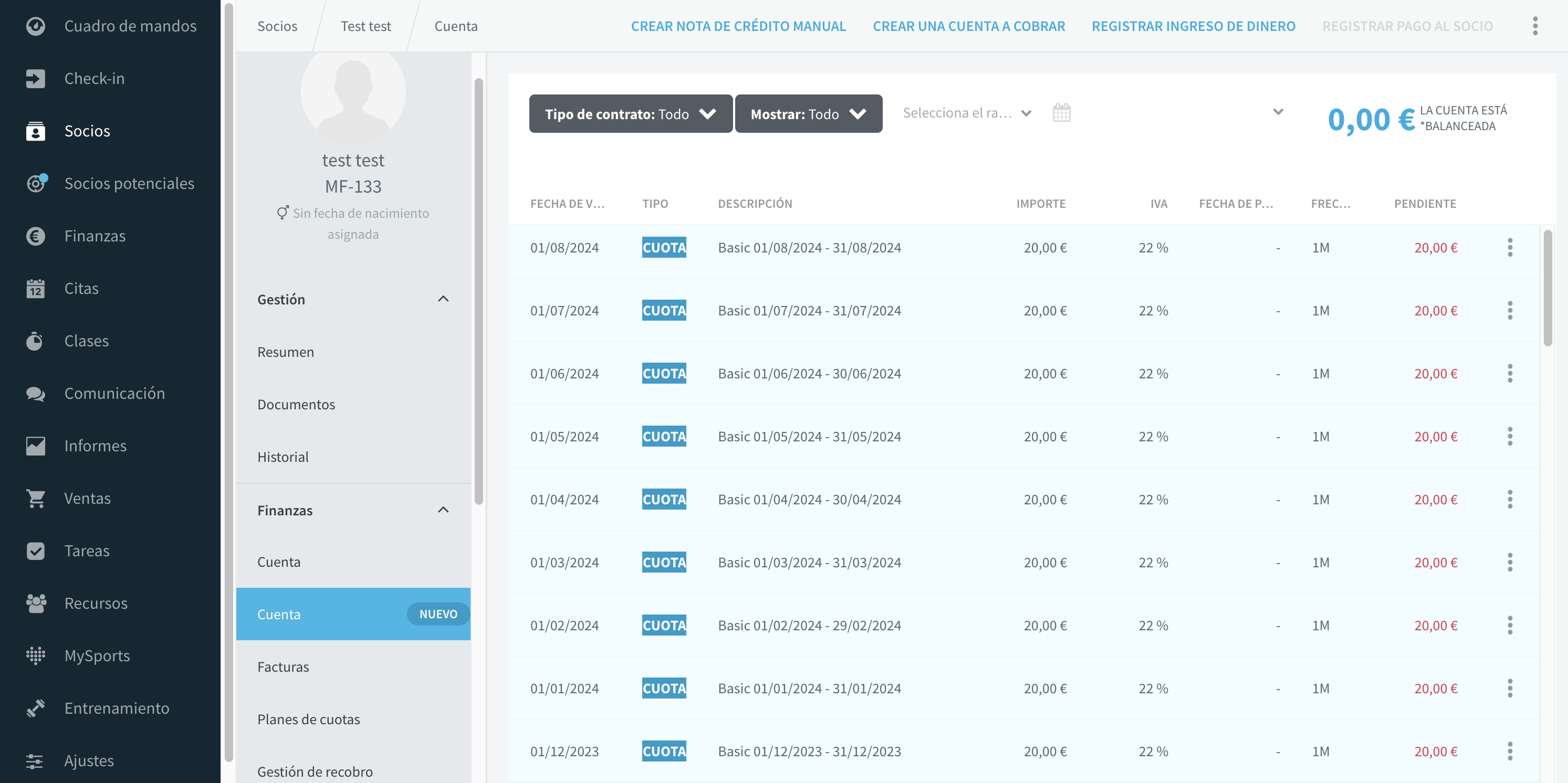Click the Descripción column header
1568x783 pixels.
tap(755, 204)
